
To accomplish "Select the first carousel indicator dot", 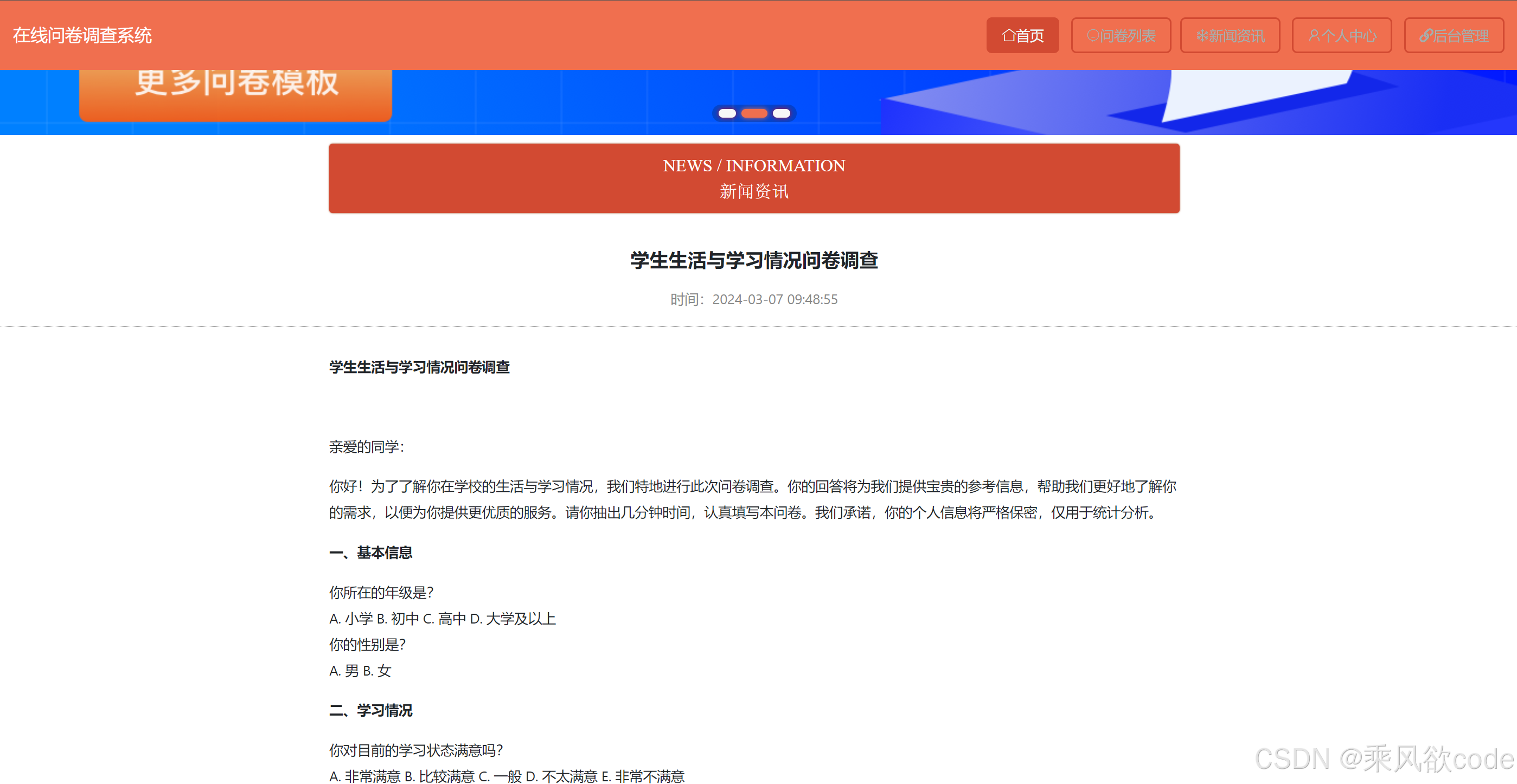I will [x=726, y=114].
